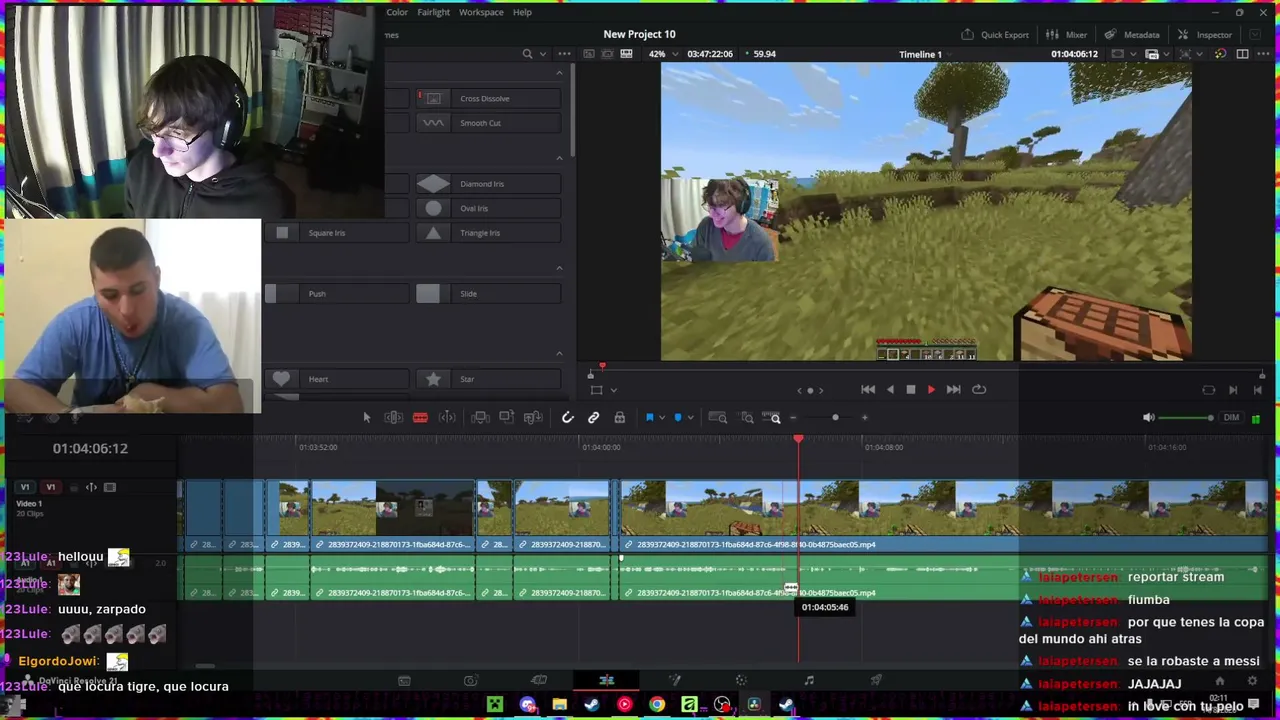Screen dimensions: 1280x720
Task: Open the Color menu
Action: pyautogui.click(x=397, y=12)
